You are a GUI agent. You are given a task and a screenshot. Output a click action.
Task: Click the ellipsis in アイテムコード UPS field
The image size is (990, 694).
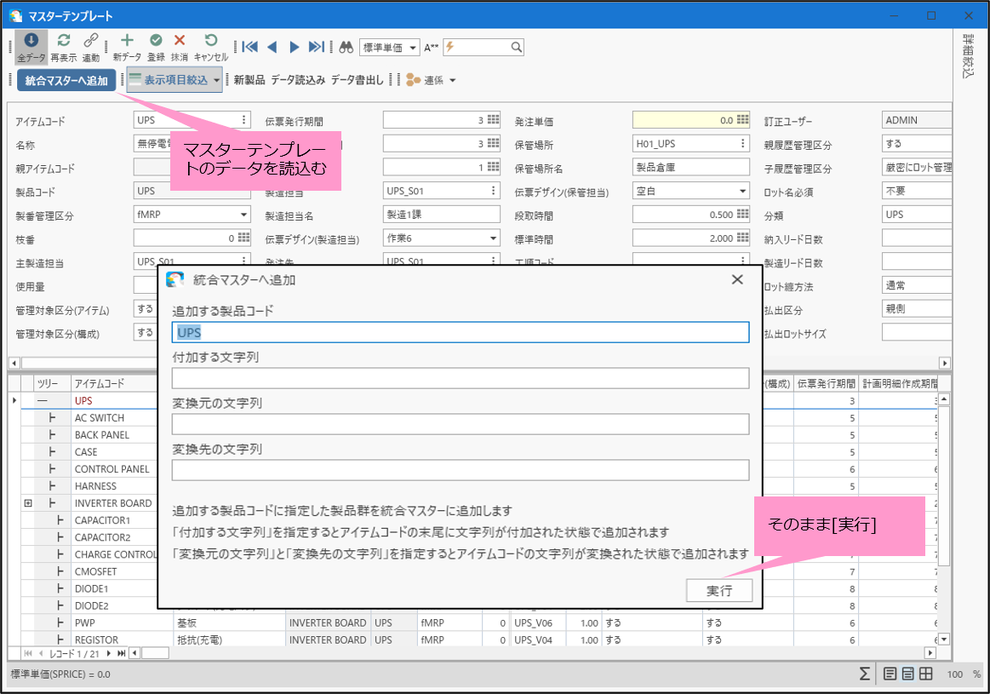click(x=244, y=120)
